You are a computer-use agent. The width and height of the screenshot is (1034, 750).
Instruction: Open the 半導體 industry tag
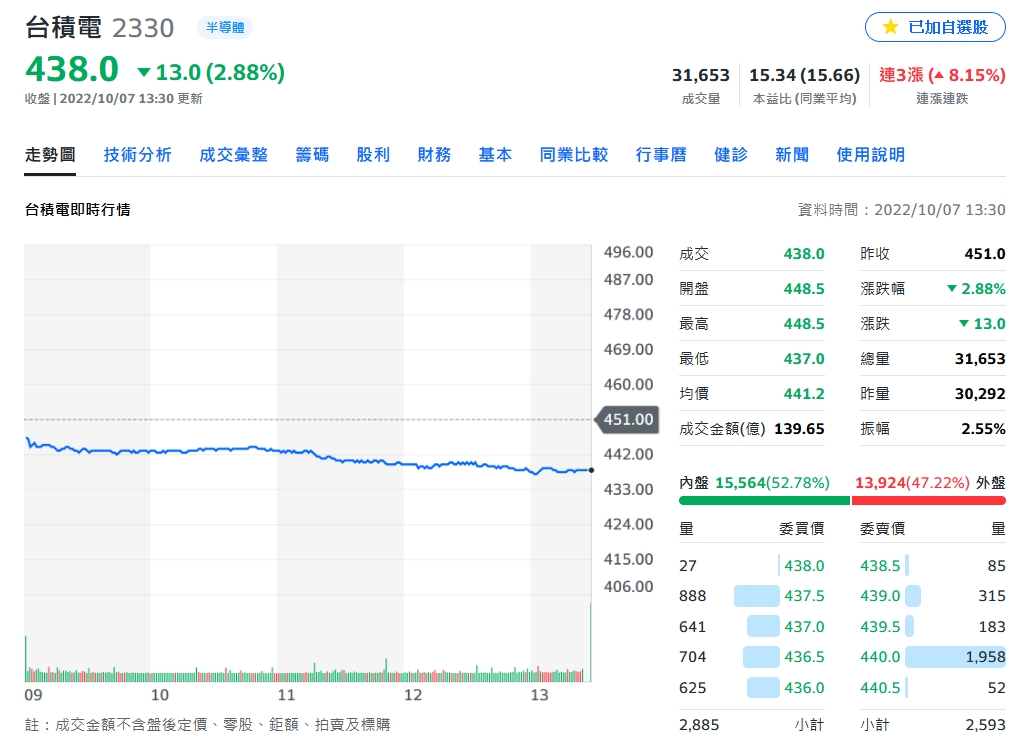click(225, 28)
